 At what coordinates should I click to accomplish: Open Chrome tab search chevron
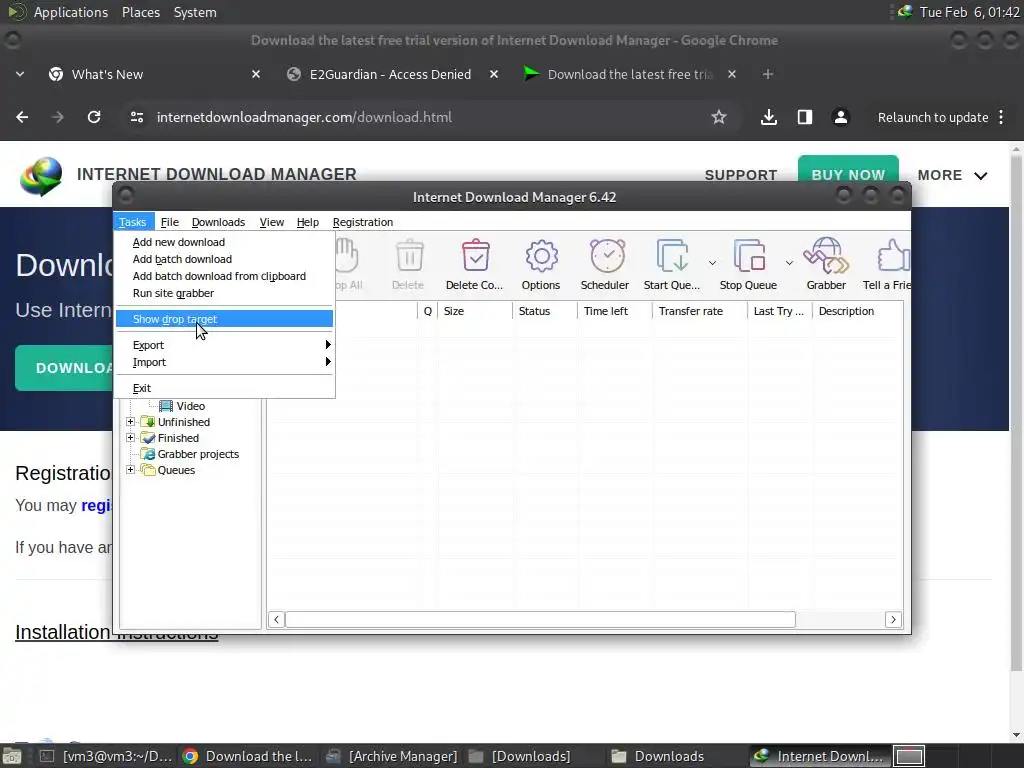[20, 74]
